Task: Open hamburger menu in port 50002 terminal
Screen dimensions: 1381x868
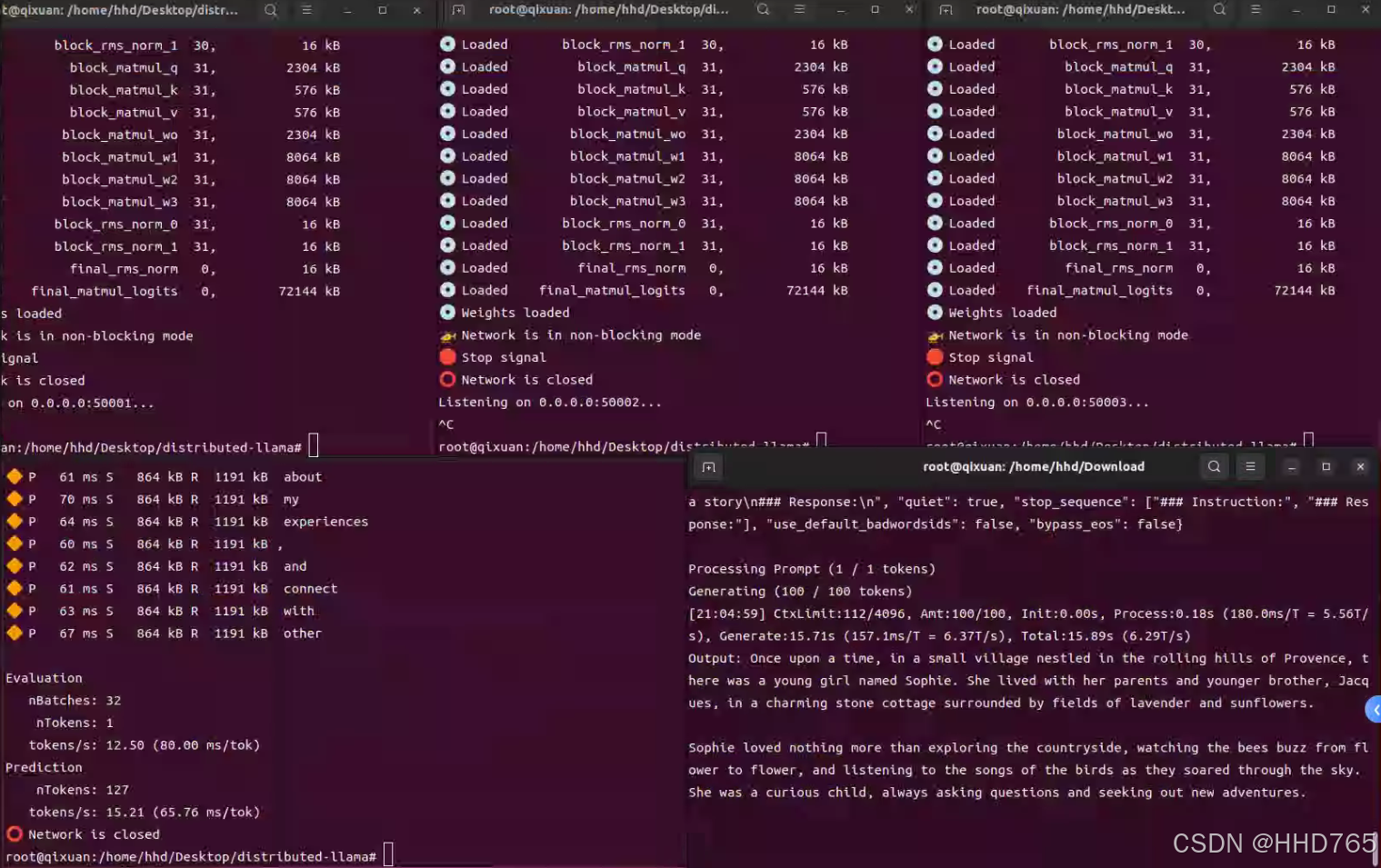Action: (x=799, y=9)
